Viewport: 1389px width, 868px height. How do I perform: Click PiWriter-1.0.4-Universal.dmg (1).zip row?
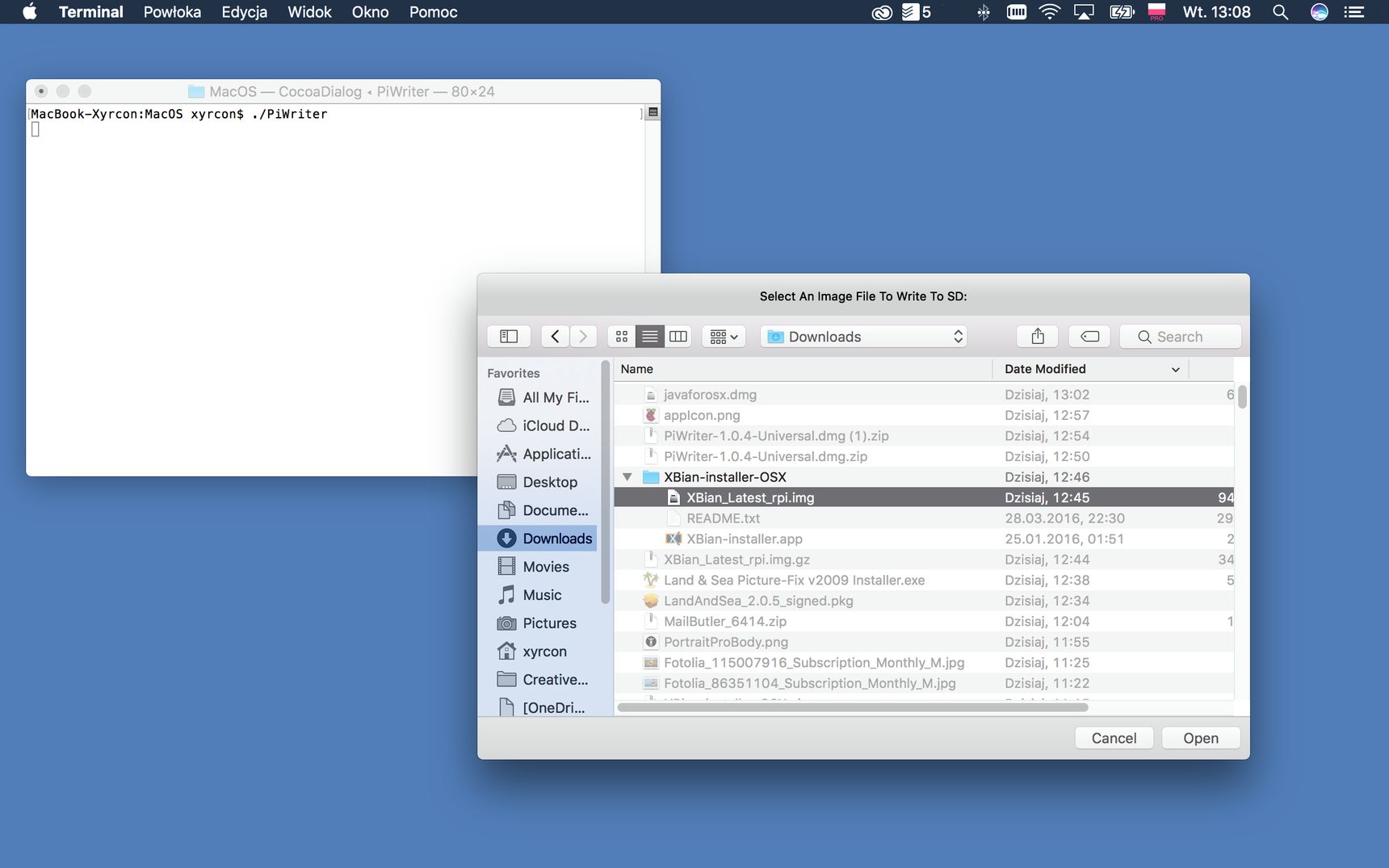coord(924,436)
